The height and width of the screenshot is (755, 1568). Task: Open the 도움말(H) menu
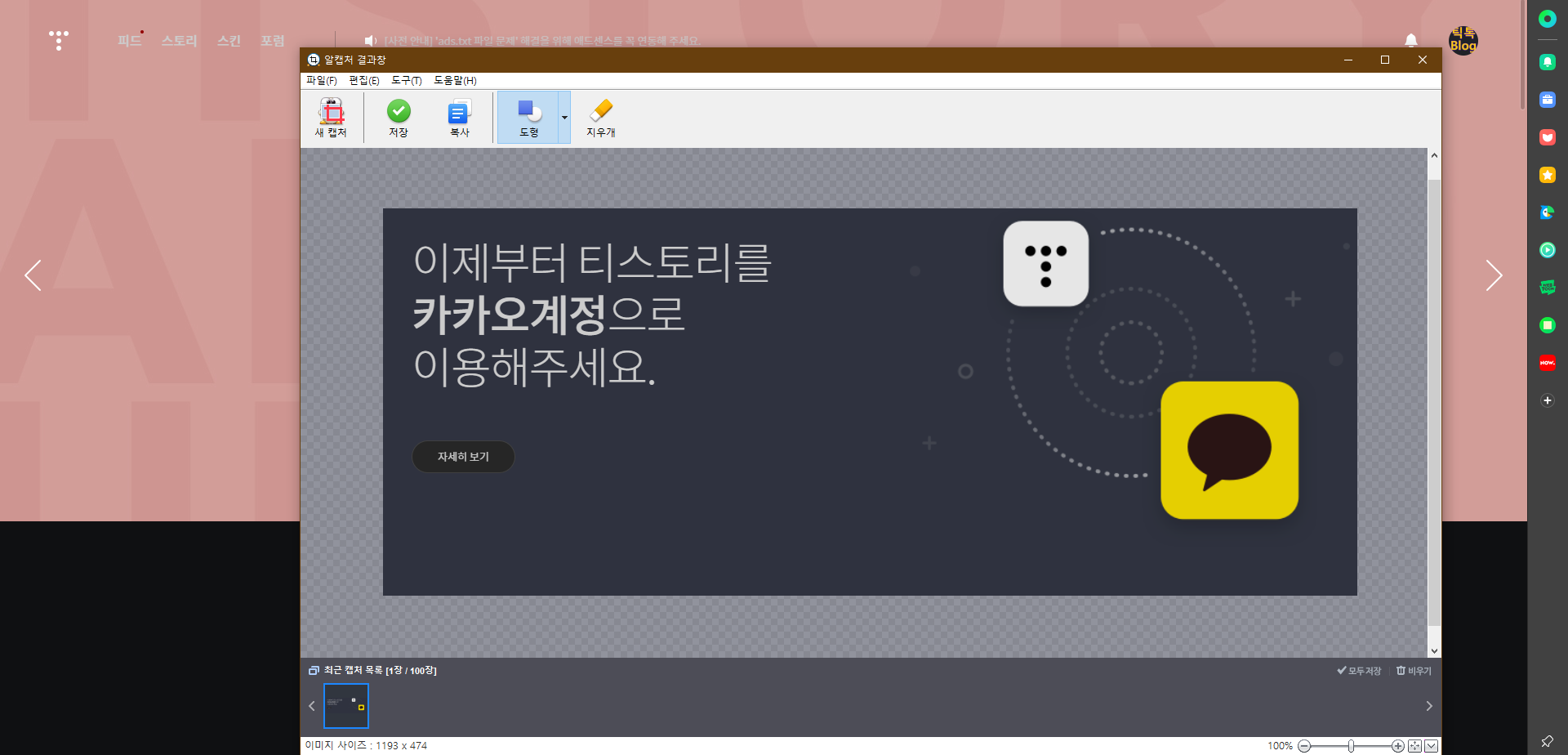(455, 80)
